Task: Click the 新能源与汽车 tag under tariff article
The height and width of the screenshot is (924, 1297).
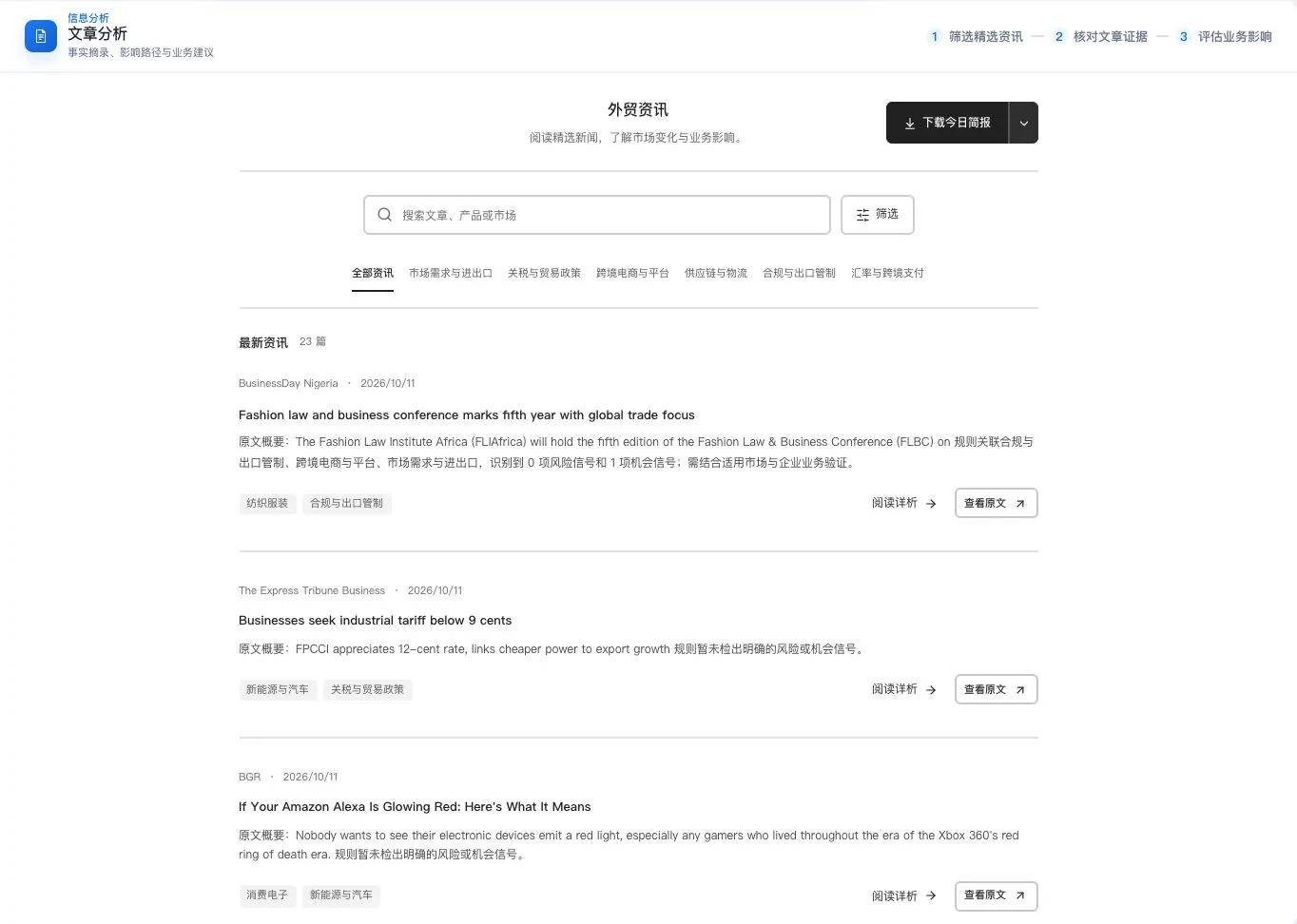Action: pos(278,689)
